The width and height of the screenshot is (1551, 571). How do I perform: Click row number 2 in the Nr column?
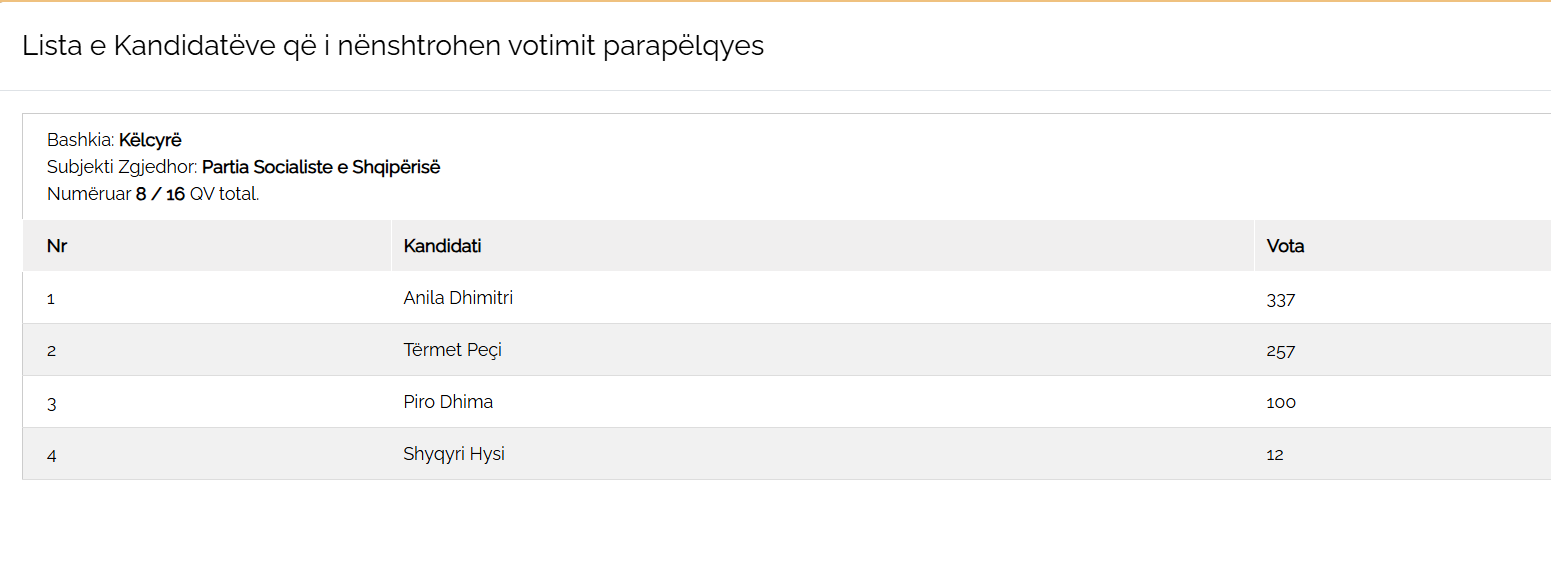click(51, 351)
